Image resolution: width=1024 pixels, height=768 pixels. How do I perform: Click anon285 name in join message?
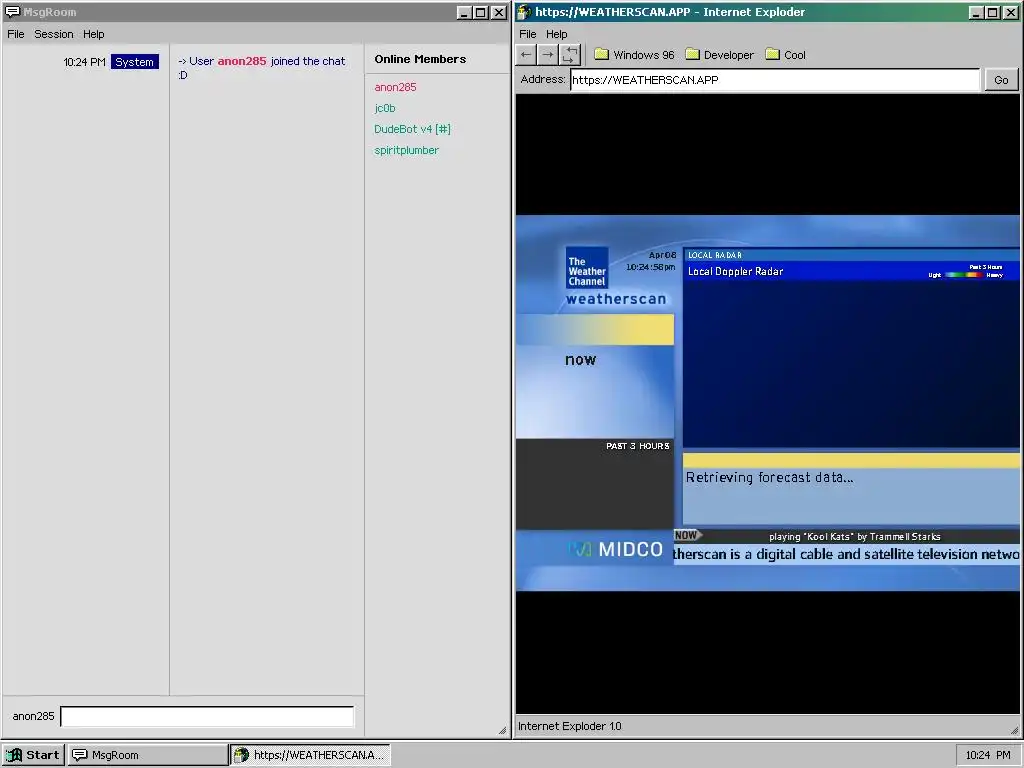coord(242,61)
